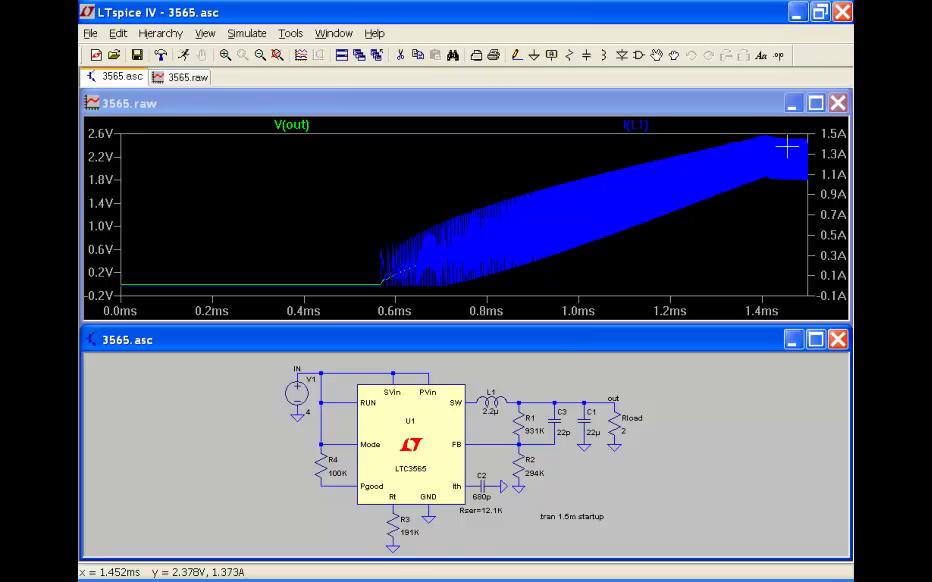Click the Open file folder icon
The image size is (932, 582).
point(114,56)
